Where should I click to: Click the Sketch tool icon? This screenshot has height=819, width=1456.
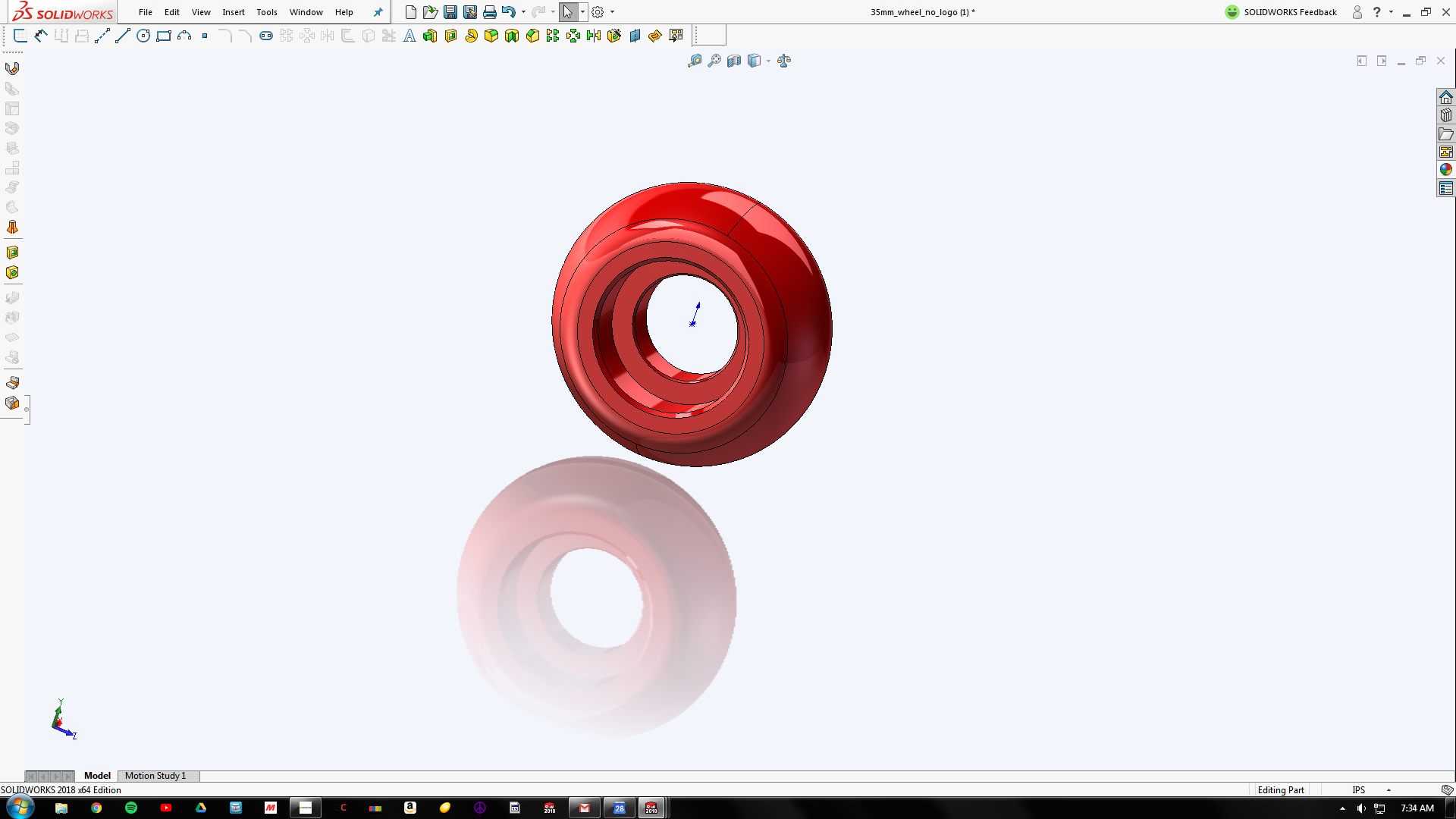[20, 36]
